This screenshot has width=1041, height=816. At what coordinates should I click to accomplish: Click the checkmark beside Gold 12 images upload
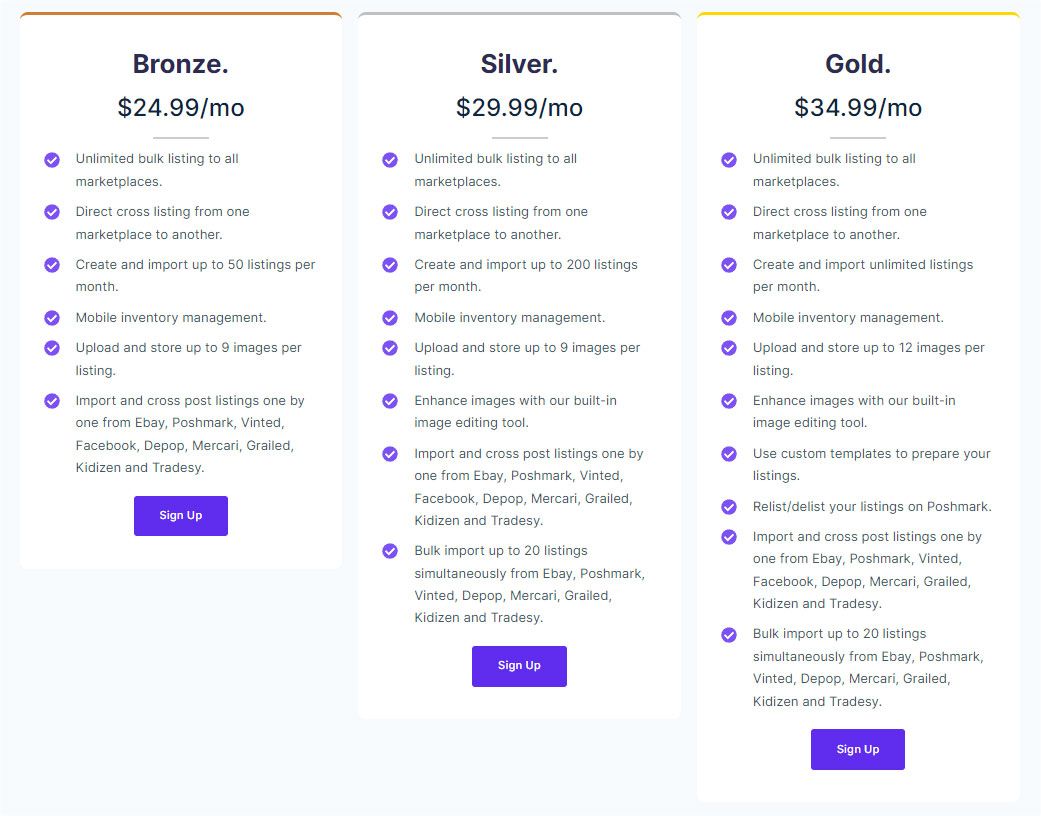(729, 347)
